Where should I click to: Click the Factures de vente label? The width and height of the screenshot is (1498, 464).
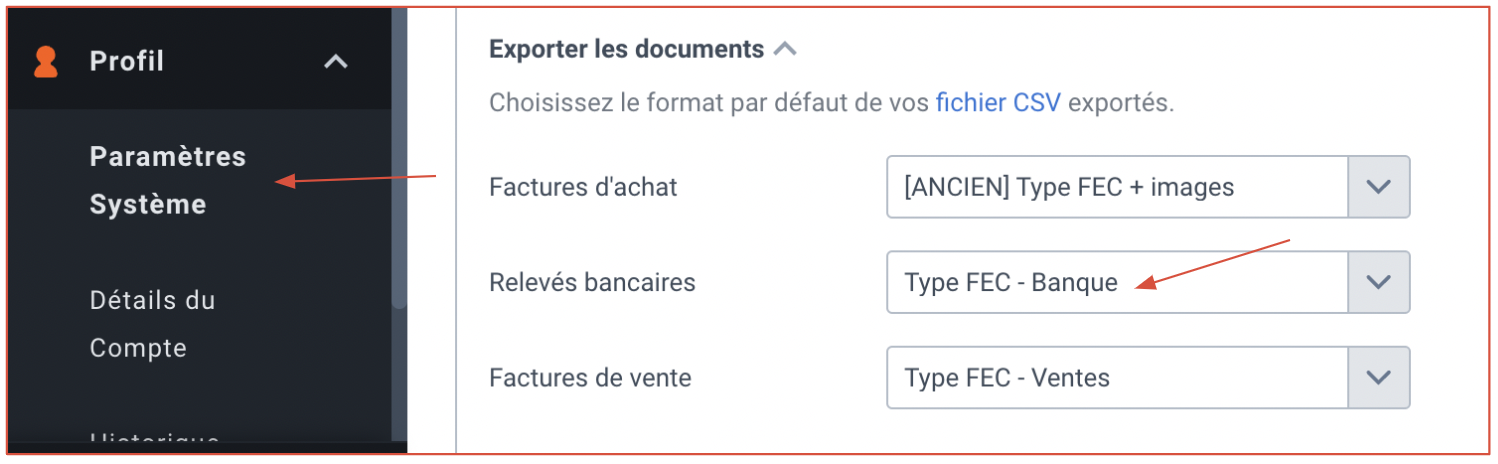coord(590,379)
